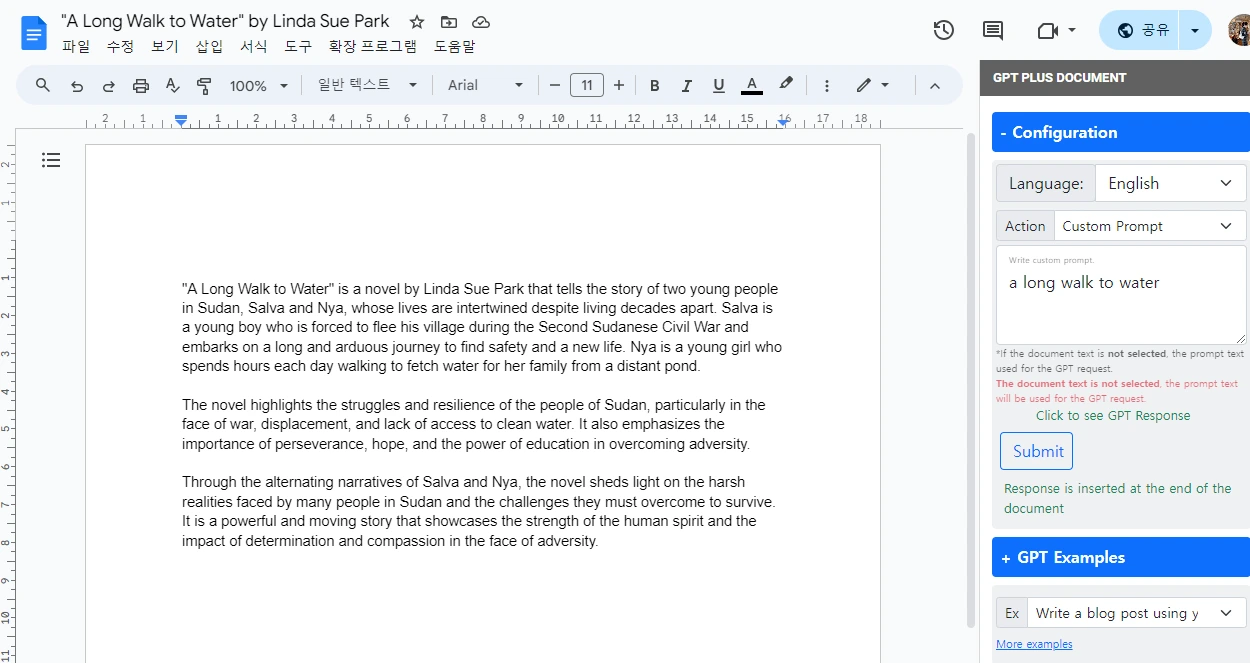Click paragraph starting "Through the alternating narratives"

[479, 511]
